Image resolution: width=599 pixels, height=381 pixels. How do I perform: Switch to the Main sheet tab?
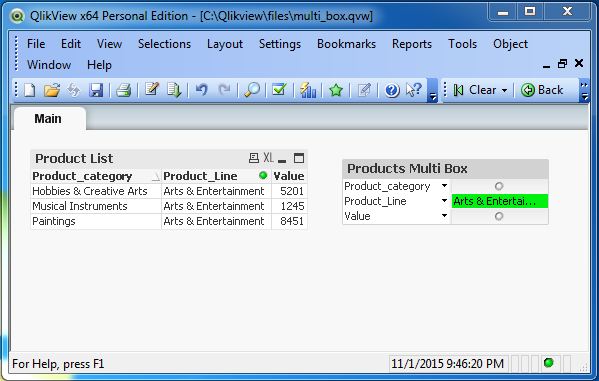click(x=48, y=119)
